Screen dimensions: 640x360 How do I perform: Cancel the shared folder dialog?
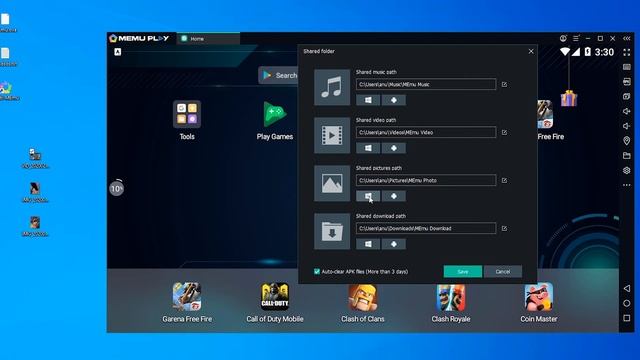[x=502, y=271]
